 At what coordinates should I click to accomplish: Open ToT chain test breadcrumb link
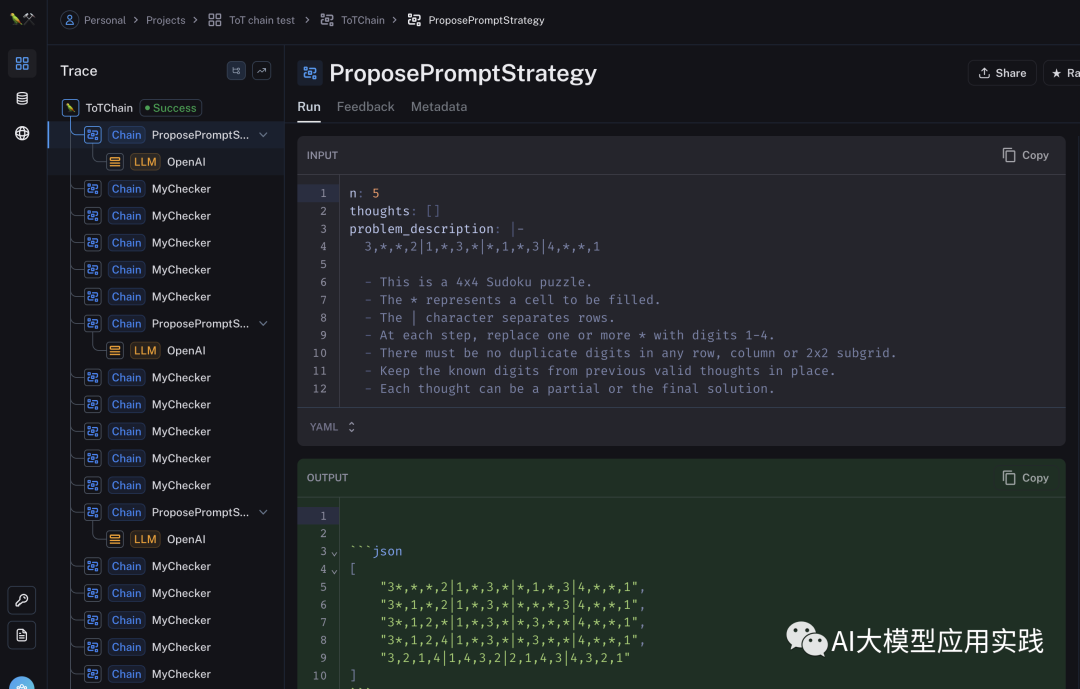pyautogui.click(x=262, y=20)
